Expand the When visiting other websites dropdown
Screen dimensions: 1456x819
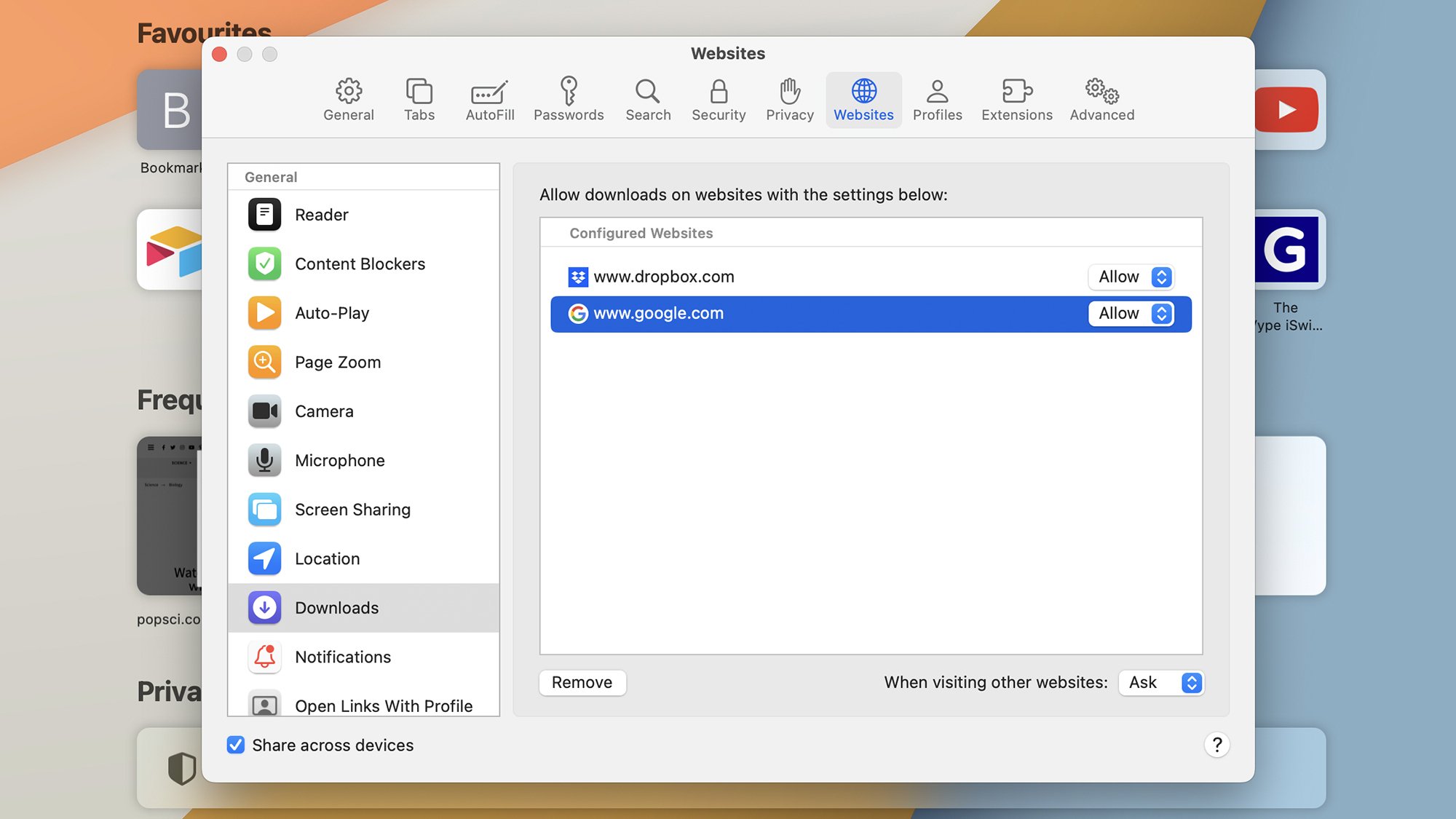tap(1160, 682)
